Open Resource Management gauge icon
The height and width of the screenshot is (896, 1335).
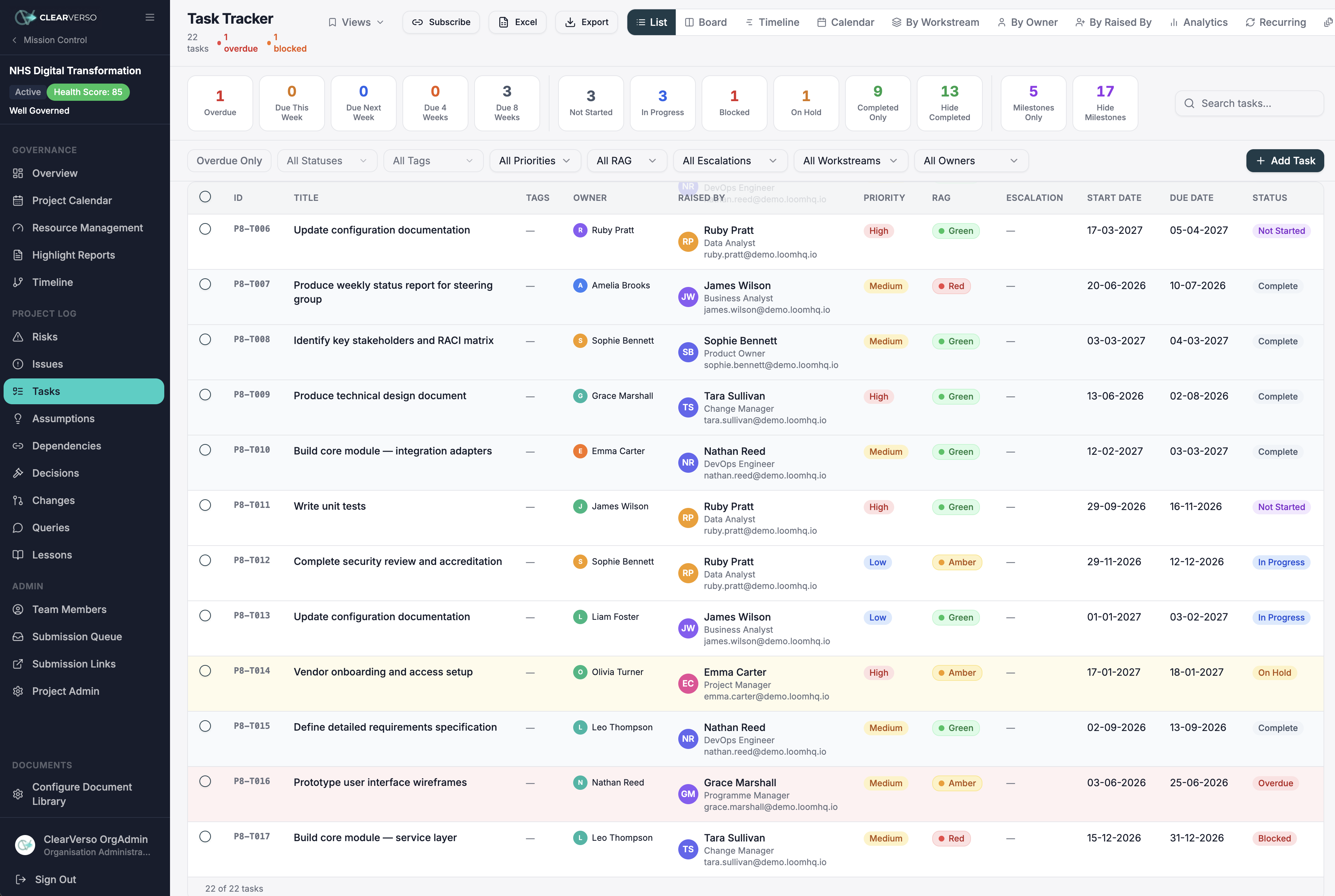coord(18,228)
